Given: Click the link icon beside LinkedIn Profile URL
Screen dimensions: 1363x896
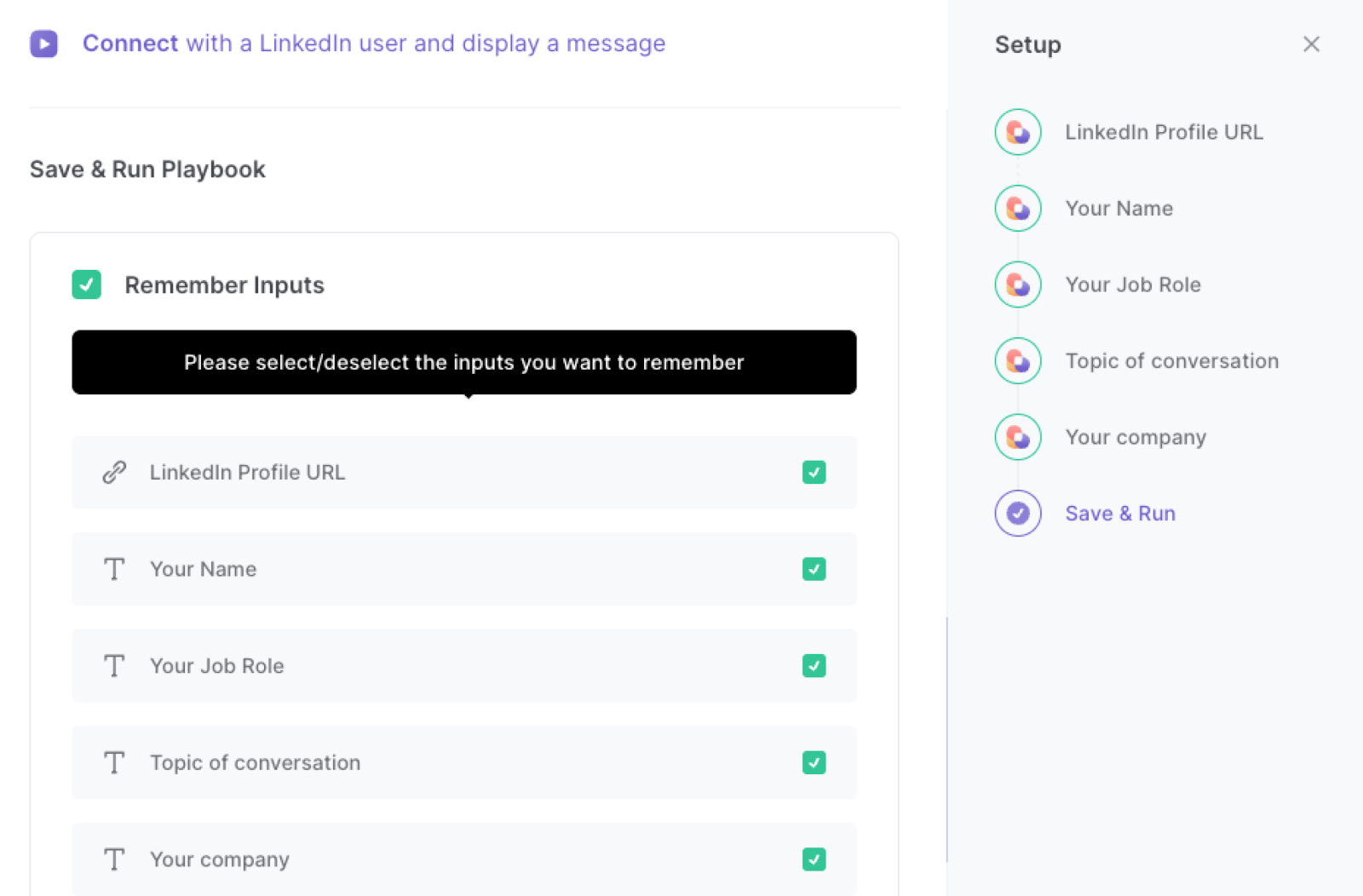Looking at the screenshot, I should tap(114, 472).
